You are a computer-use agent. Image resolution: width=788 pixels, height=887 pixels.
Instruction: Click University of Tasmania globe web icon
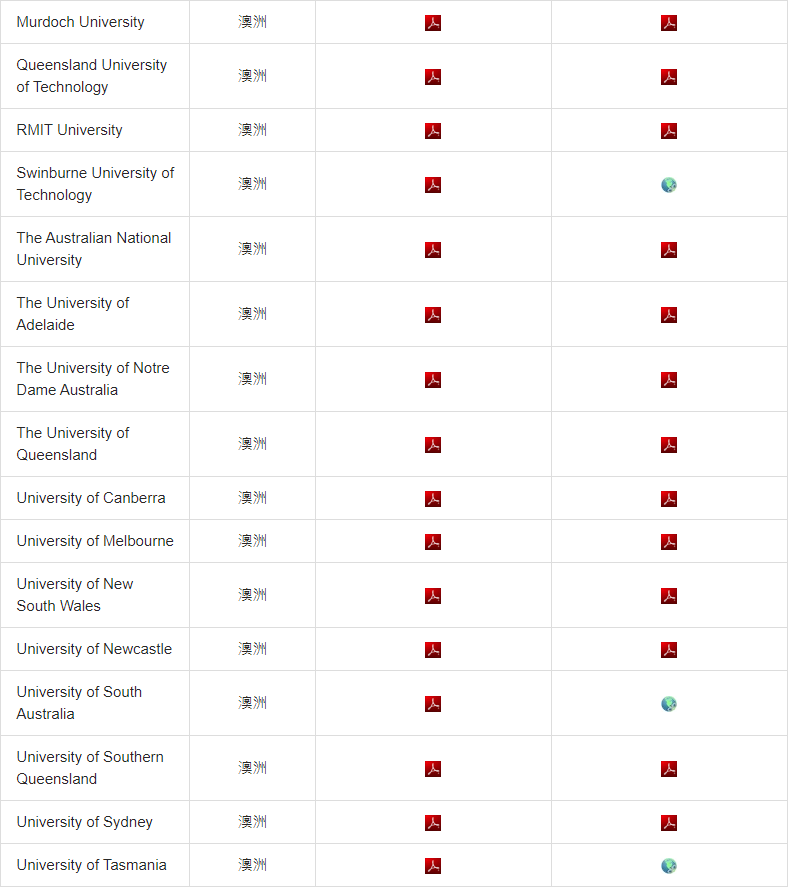coord(669,866)
